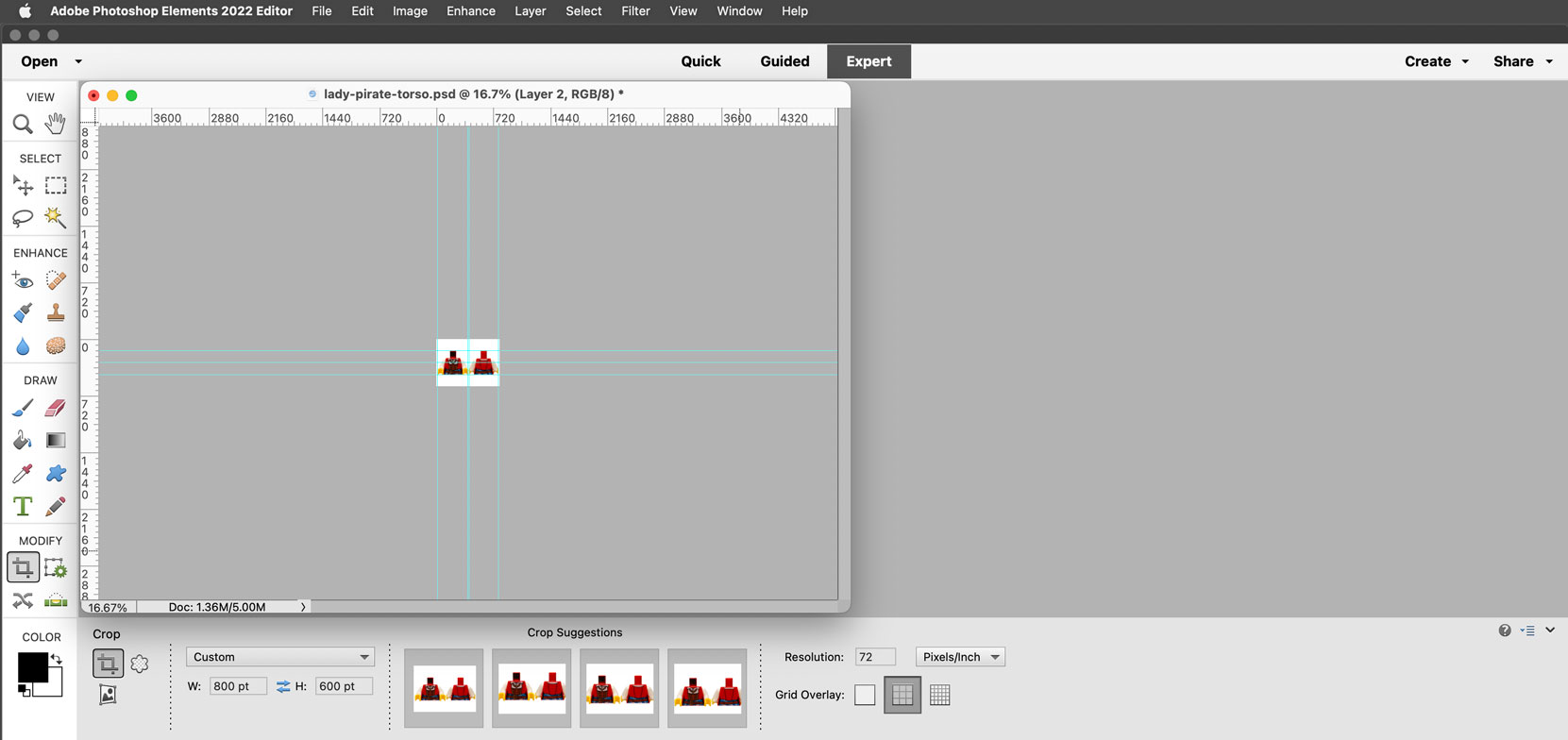Select the Color Picker eyedropper tool
This screenshot has height=740, width=1568.
[x=23, y=473]
